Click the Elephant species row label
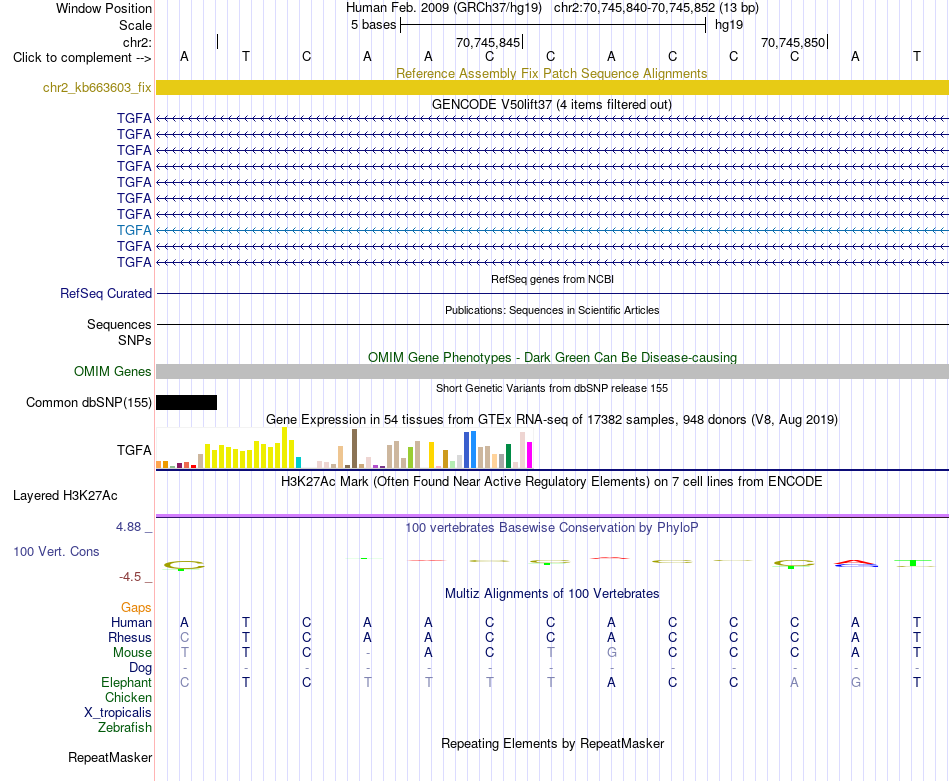 point(126,683)
